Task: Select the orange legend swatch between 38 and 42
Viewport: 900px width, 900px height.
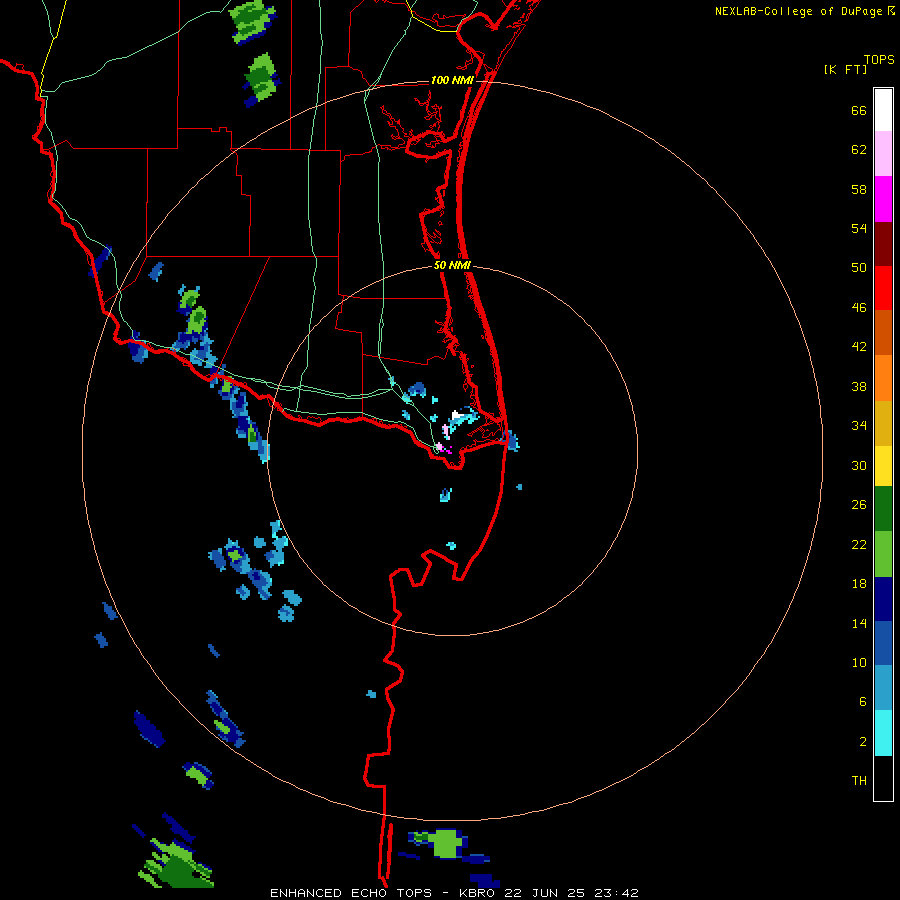Action: tap(883, 378)
